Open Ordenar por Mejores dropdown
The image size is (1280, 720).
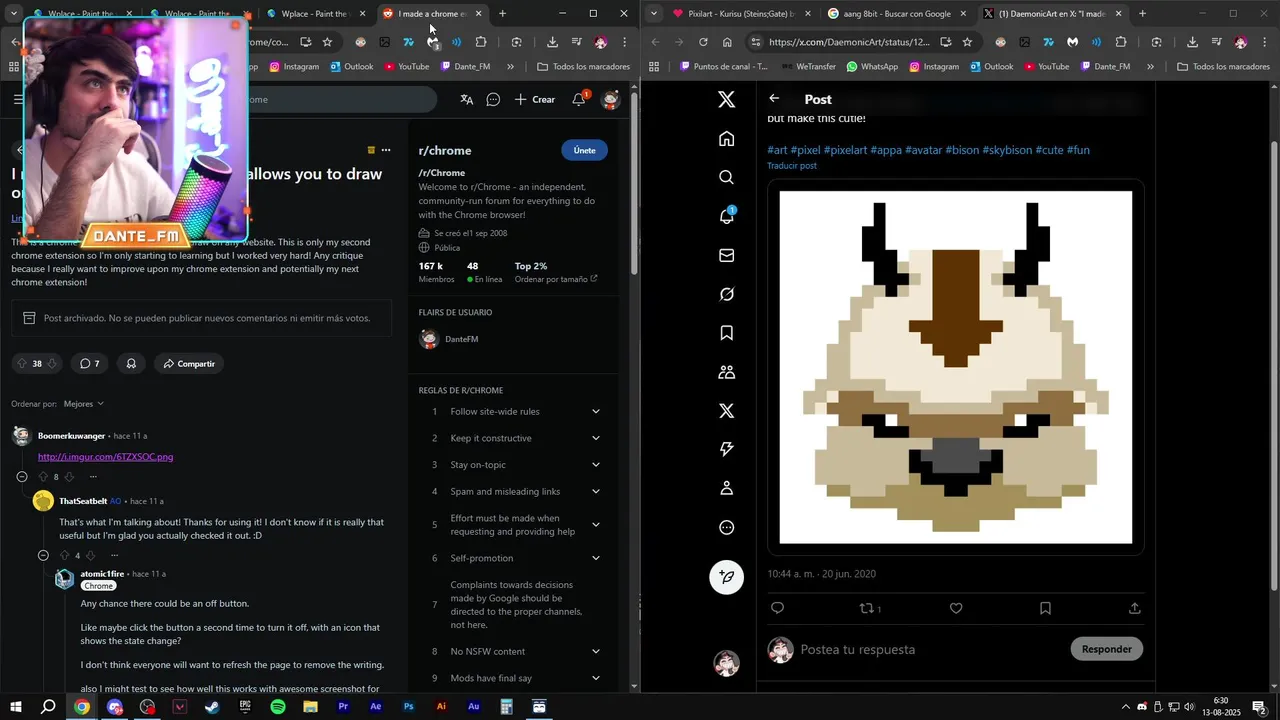pos(84,404)
